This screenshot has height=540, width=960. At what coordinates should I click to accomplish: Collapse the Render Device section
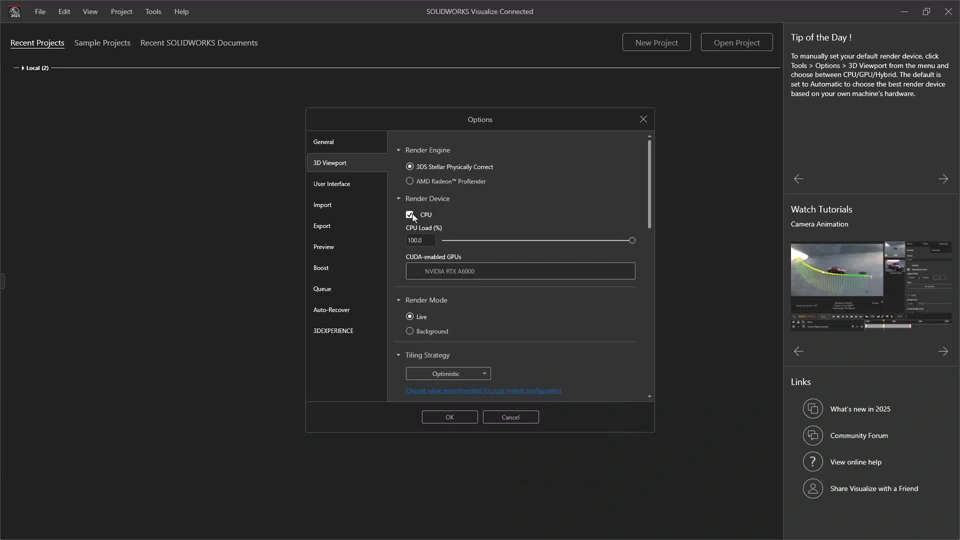[399, 198]
